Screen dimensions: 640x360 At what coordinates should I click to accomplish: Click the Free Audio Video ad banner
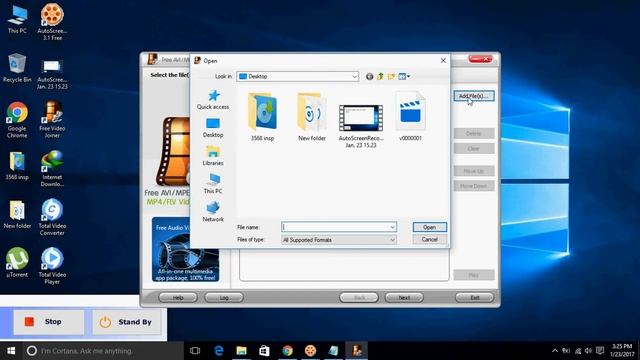pyautogui.click(x=186, y=249)
